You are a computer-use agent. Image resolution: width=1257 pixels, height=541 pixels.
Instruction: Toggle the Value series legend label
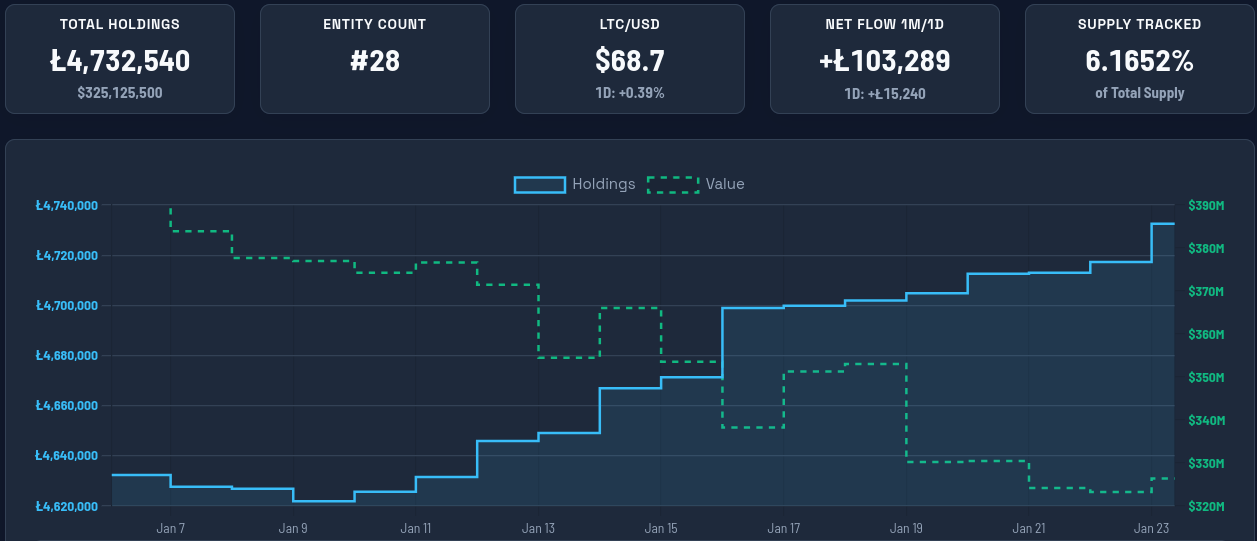click(725, 184)
